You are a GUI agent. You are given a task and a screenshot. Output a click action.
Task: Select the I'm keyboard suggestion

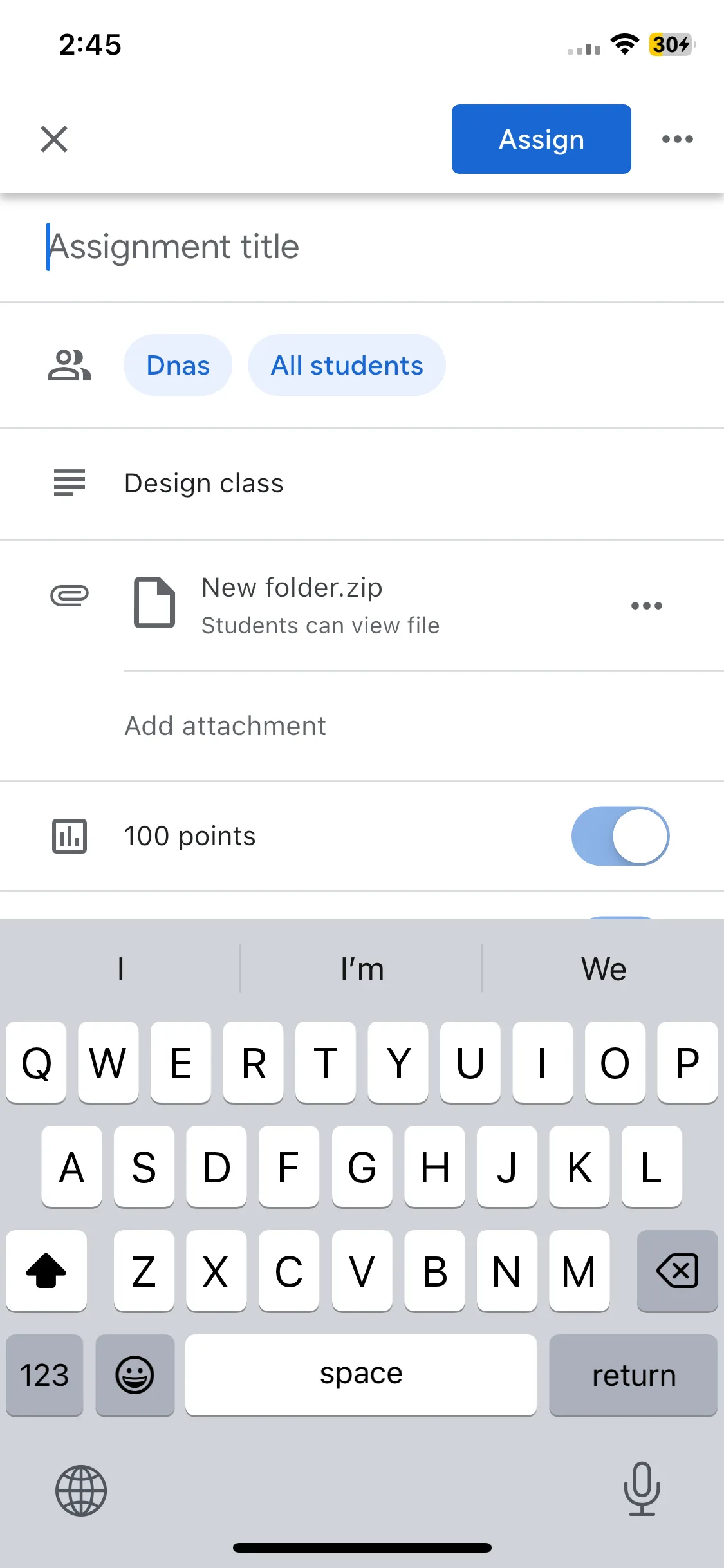[362, 969]
